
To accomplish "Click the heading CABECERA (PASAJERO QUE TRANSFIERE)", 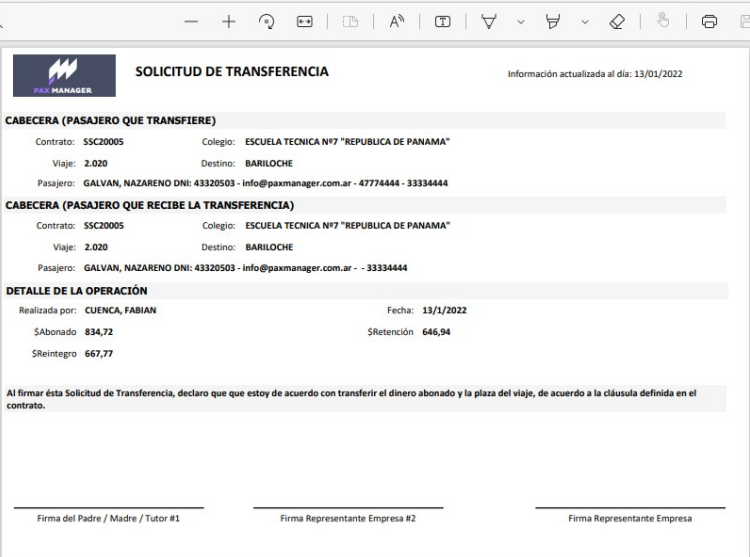I will [110, 120].
